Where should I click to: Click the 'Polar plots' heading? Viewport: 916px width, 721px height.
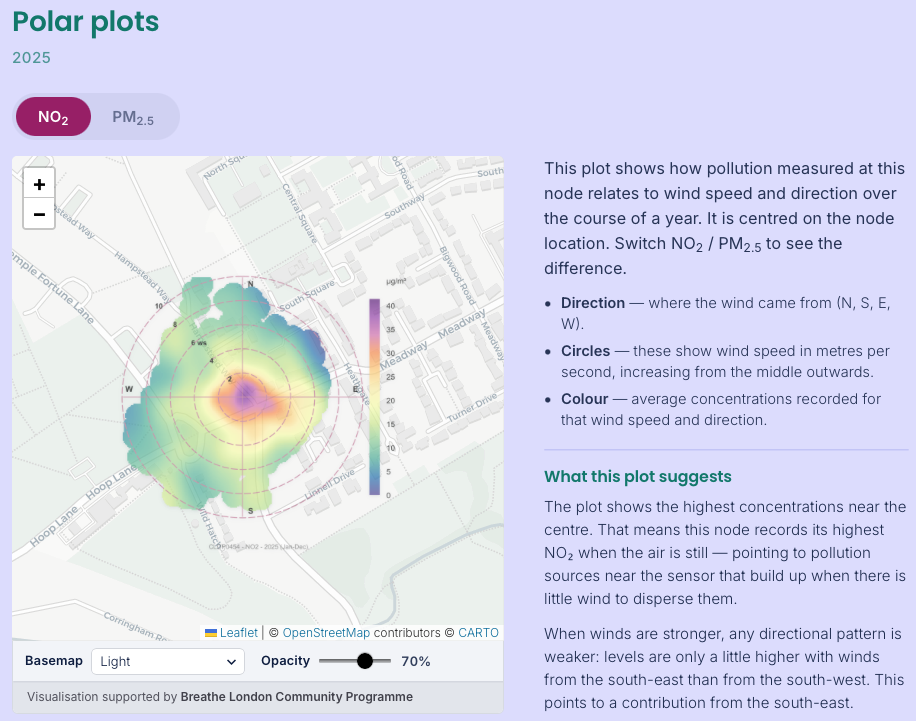click(x=85, y=22)
